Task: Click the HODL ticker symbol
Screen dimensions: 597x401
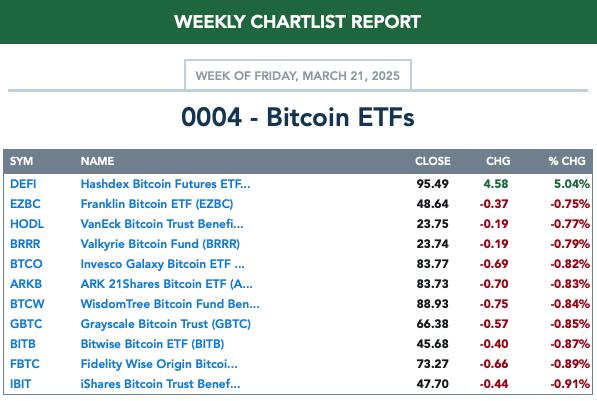Action: click(x=27, y=224)
